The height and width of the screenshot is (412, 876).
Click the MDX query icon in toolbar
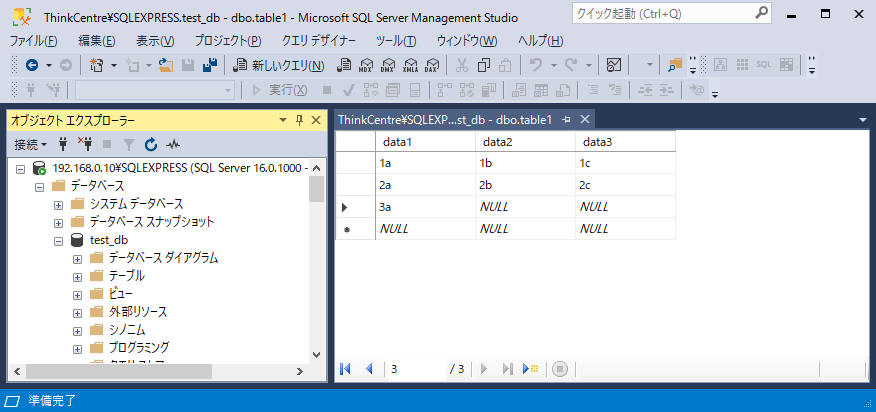pyautogui.click(x=366, y=65)
